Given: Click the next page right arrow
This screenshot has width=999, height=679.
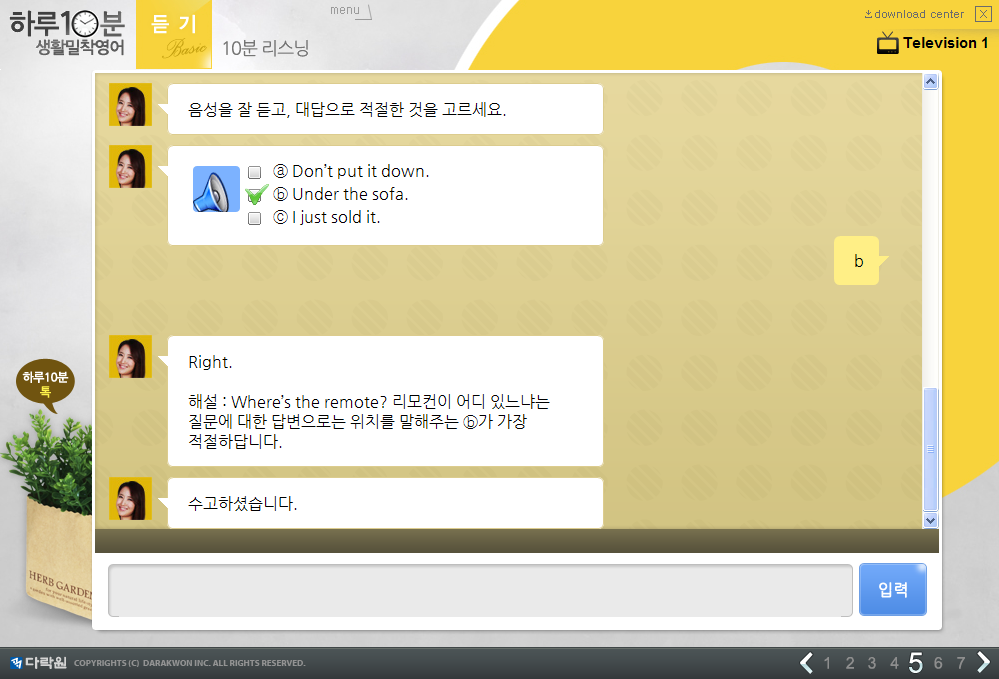Looking at the screenshot, I should (x=983, y=662).
